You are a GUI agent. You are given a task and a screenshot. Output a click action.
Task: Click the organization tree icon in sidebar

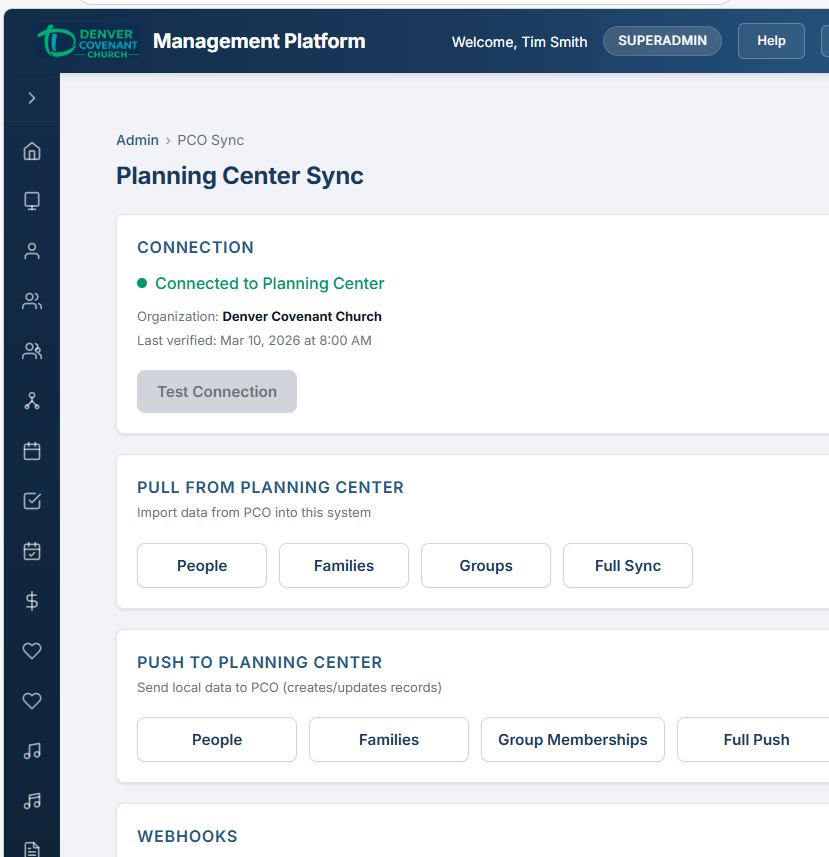click(31, 401)
